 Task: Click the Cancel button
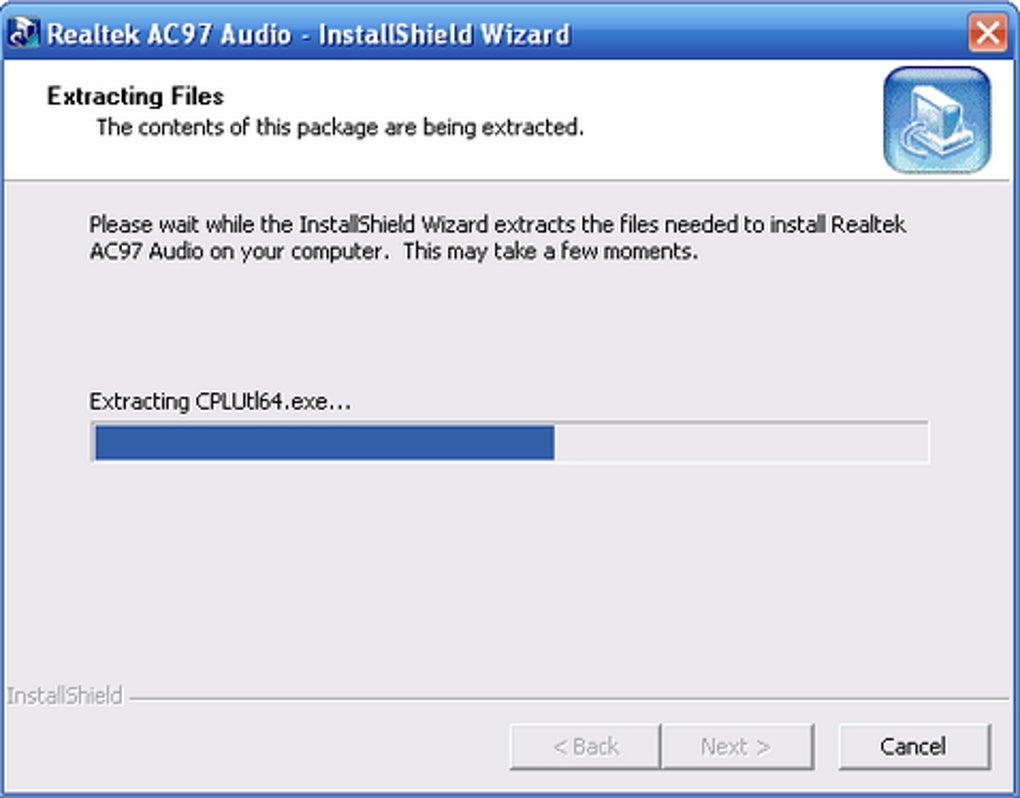(x=914, y=746)
